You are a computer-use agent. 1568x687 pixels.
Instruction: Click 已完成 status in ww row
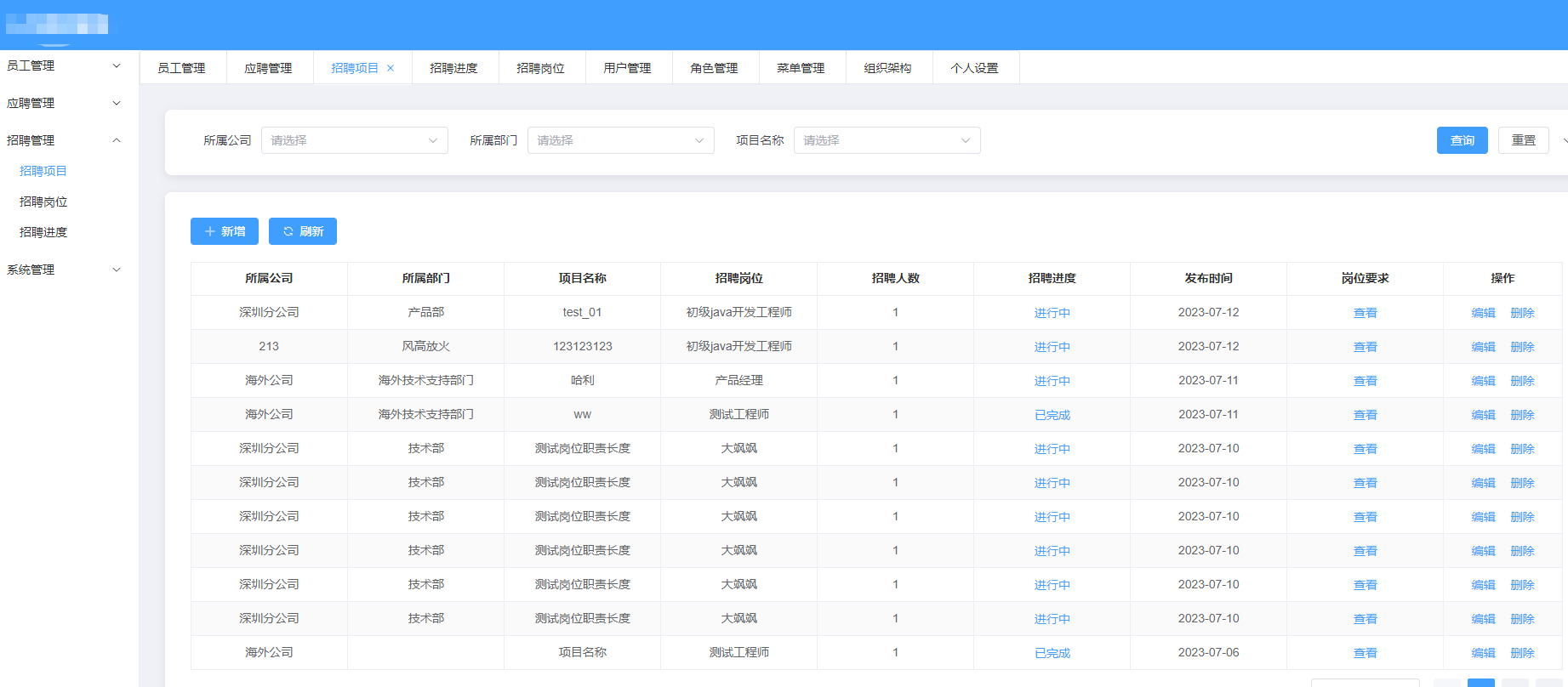click(x=1052, y=415)
